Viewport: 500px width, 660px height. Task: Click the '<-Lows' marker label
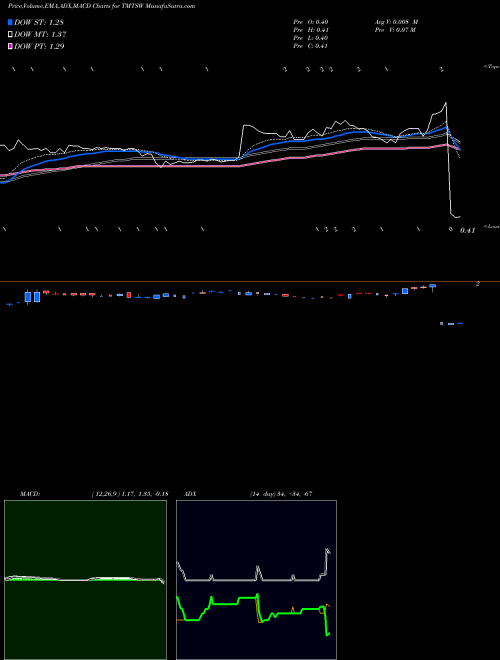pyautogui.click(x=491, y=226)
